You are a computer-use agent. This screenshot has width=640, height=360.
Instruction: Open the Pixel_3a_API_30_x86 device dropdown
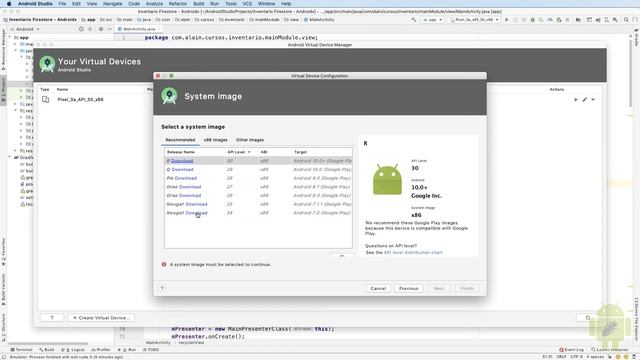(x=474, y=20)
